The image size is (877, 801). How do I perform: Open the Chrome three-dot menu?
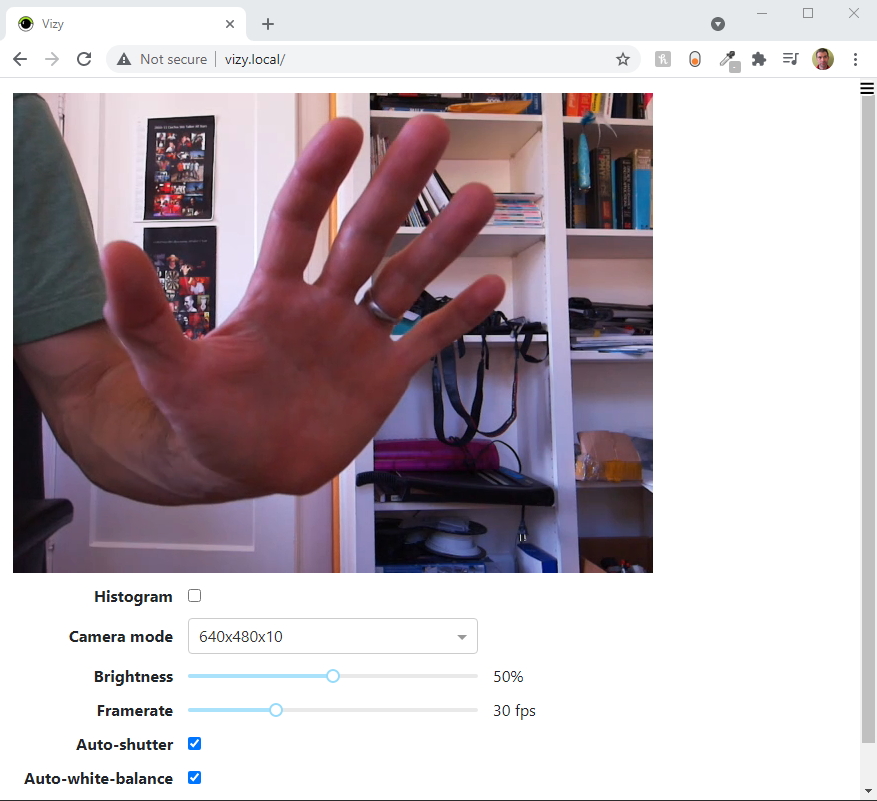[x=856, y=59]
